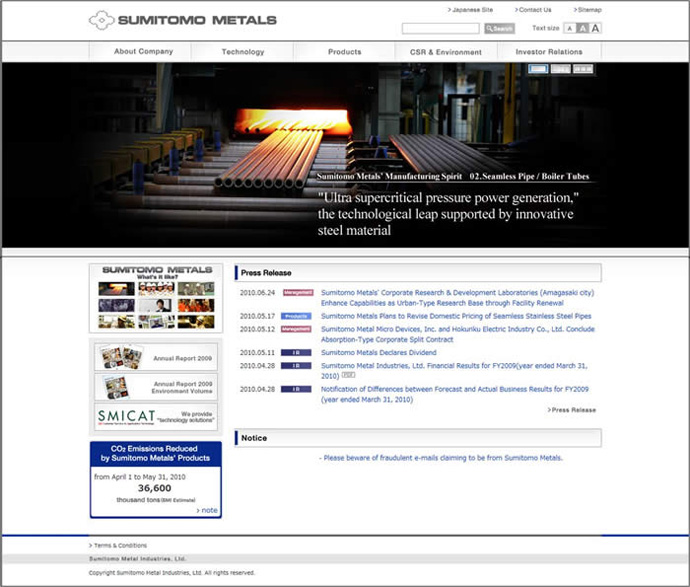
Task: Open the Japanese Site link
Action: click(470, 10)
